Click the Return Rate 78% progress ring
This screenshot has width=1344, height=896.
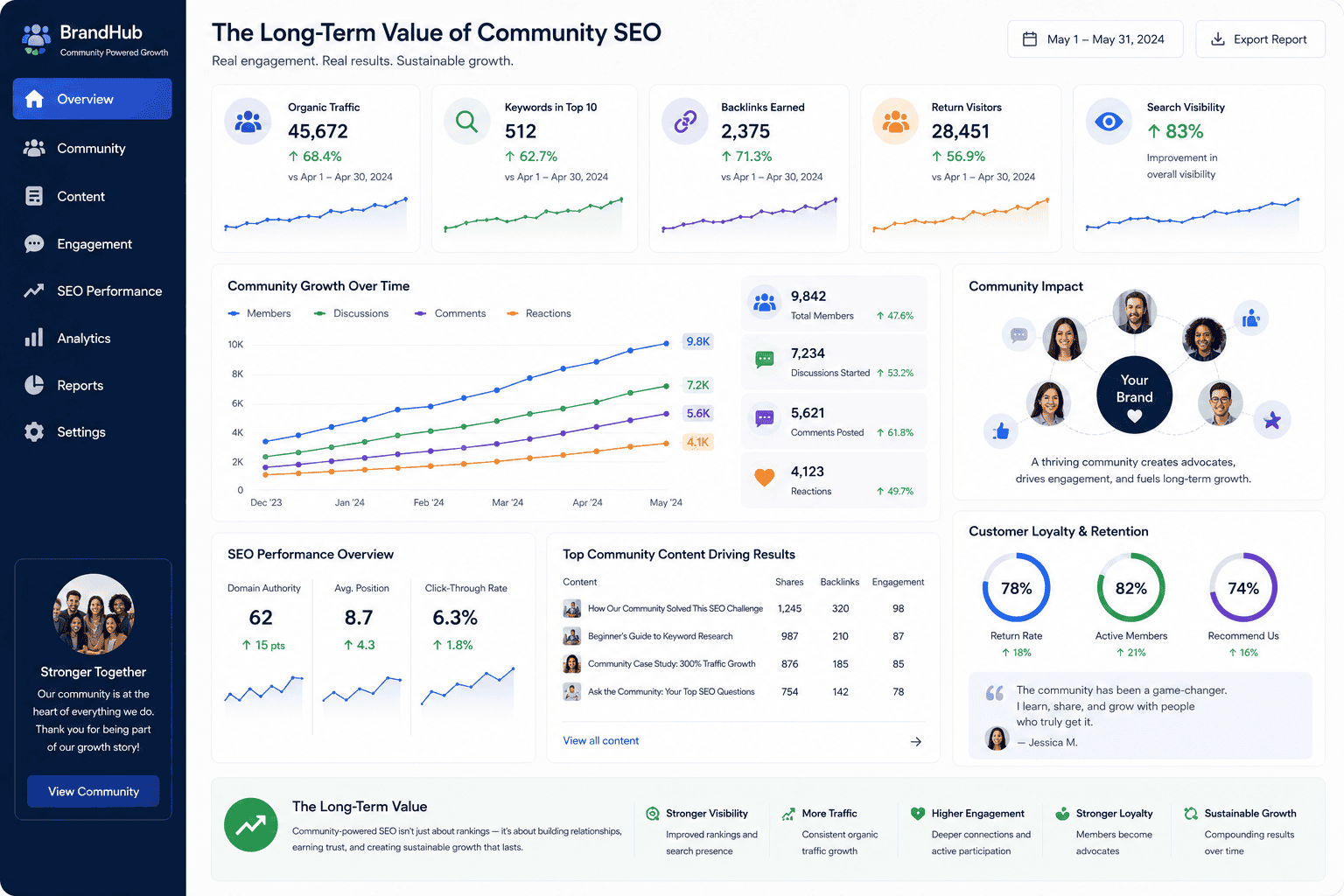click(x=1017, y=588)
